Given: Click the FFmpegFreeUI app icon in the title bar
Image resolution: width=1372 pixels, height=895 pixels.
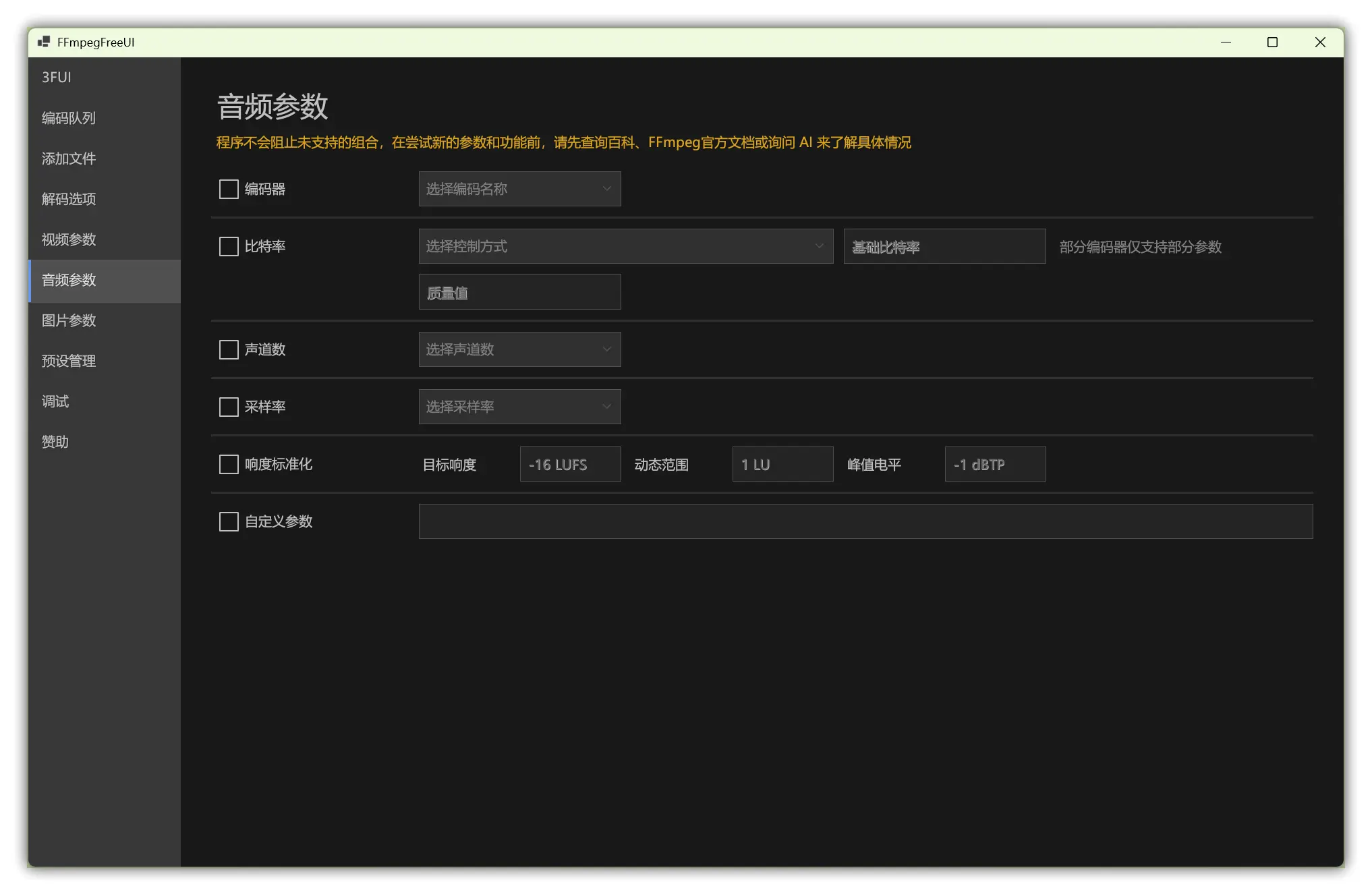Looking at the screenshot, I should tap(44, 42).
